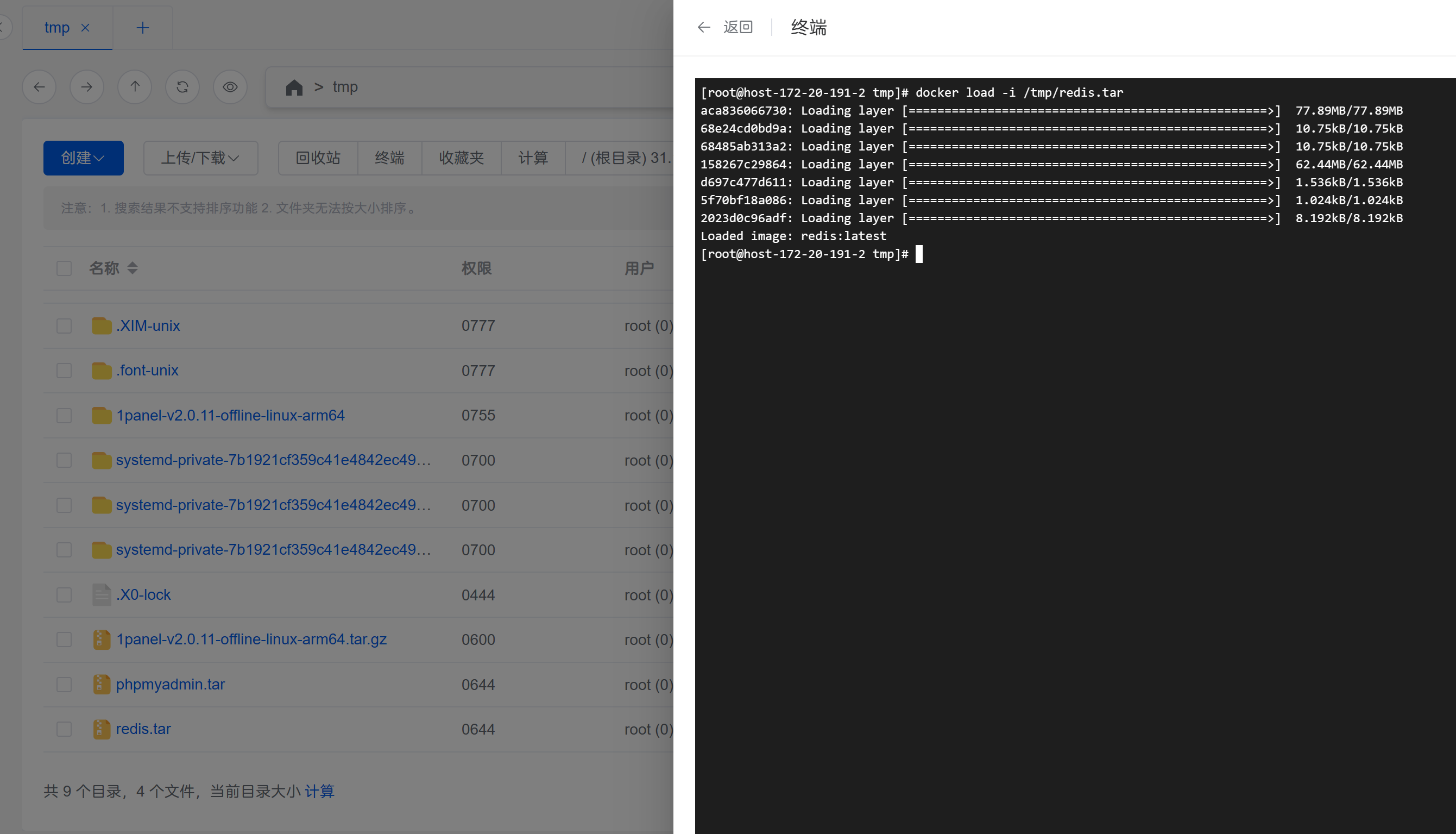This screenshot has height=834, width=1456.
Task: Open the 回收站 recycle bin
Action: tap(318, 158)
